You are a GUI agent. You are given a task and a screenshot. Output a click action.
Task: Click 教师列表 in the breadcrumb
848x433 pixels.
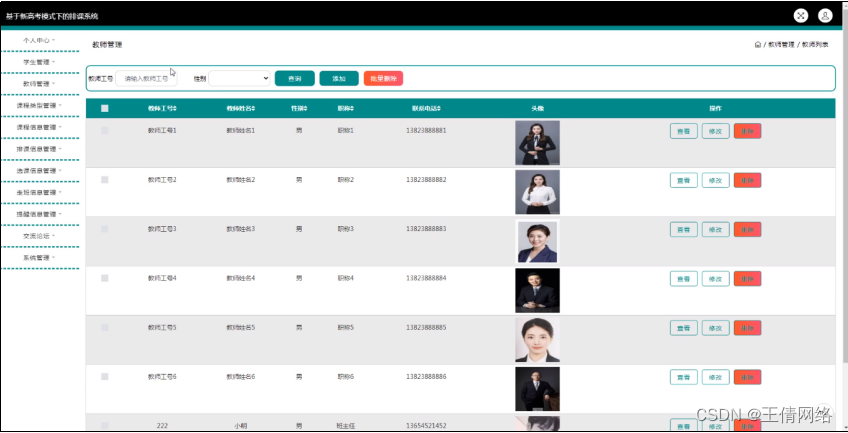click(x=815, y=45)
